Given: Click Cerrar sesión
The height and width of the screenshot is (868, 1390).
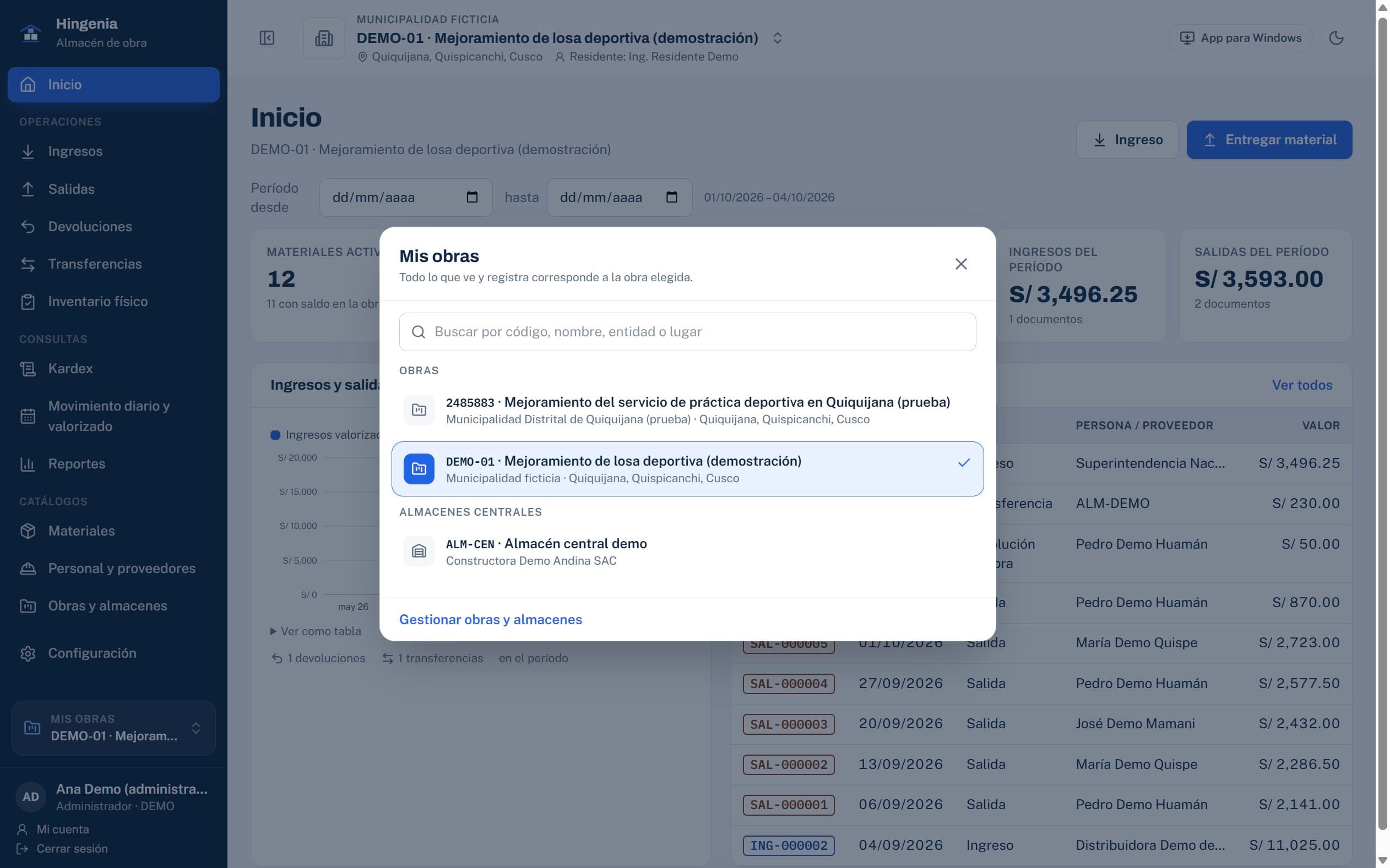Looking at the screenshot, I should tap(62, 849).
